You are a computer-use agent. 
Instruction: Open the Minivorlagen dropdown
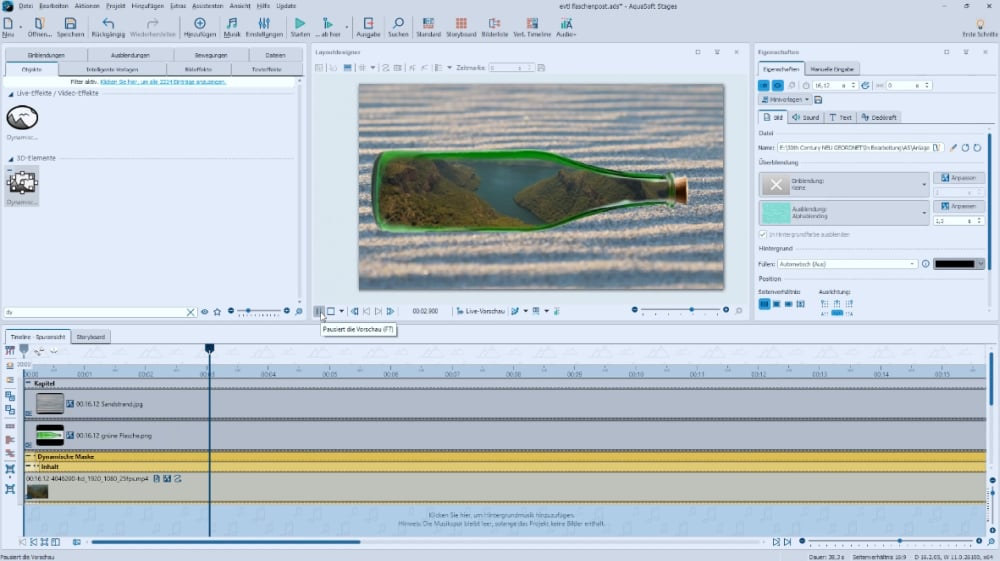(x=785, y=100)
